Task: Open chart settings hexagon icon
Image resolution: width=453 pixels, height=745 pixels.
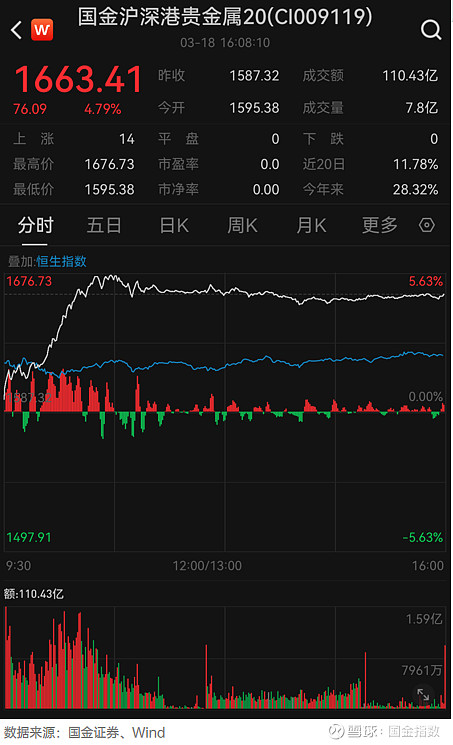Action: click(x=426, y=225)
